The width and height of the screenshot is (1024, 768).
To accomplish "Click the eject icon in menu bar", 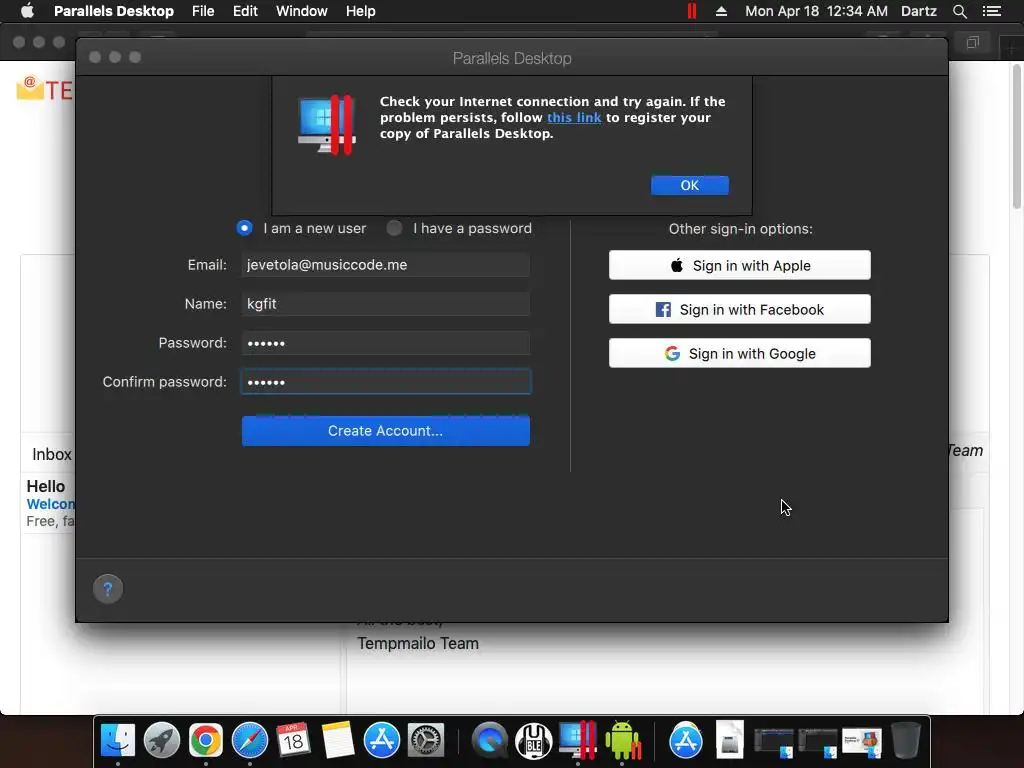I will pos(722,11).
